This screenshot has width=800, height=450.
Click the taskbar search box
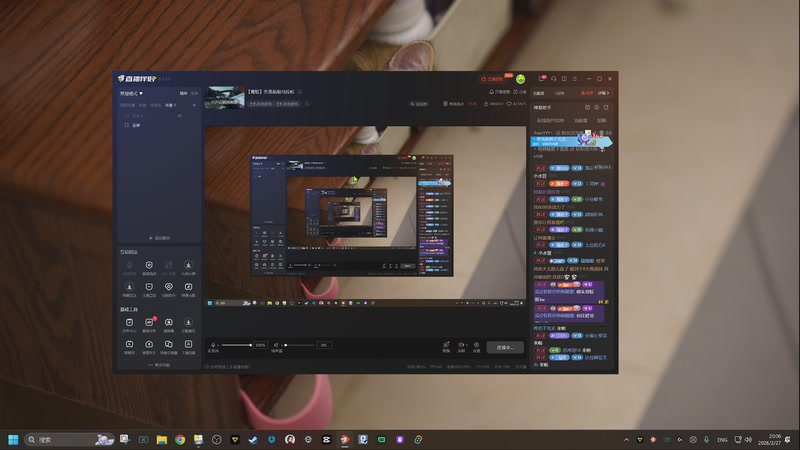coord(69,439)
